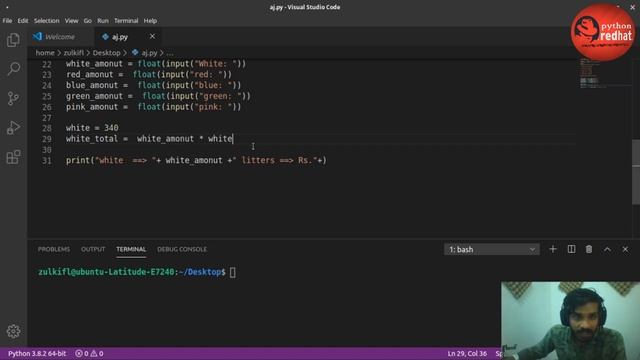Click the zulkifl breadcrumb segment

click(73, 53)
